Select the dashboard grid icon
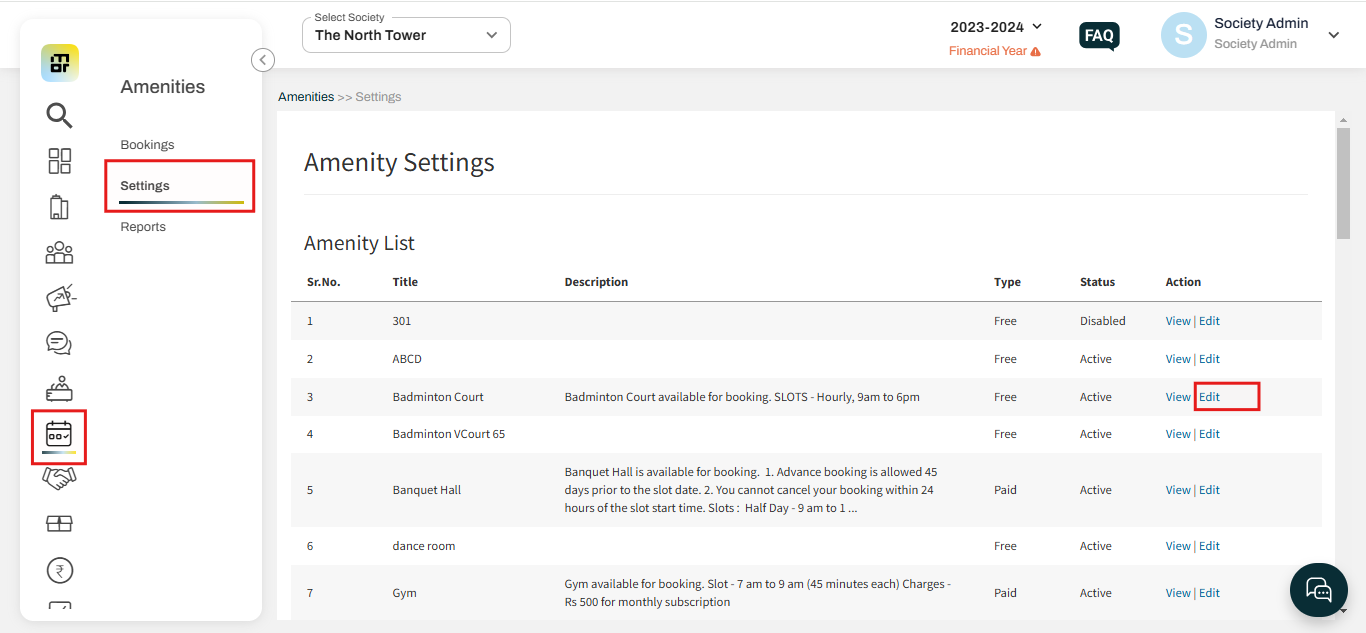Screen dimensions: 1366x633 [x=59, y=160]
